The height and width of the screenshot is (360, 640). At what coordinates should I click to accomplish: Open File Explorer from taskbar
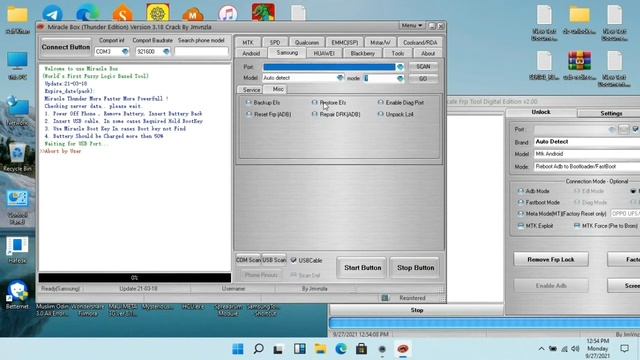click(320, 349)
